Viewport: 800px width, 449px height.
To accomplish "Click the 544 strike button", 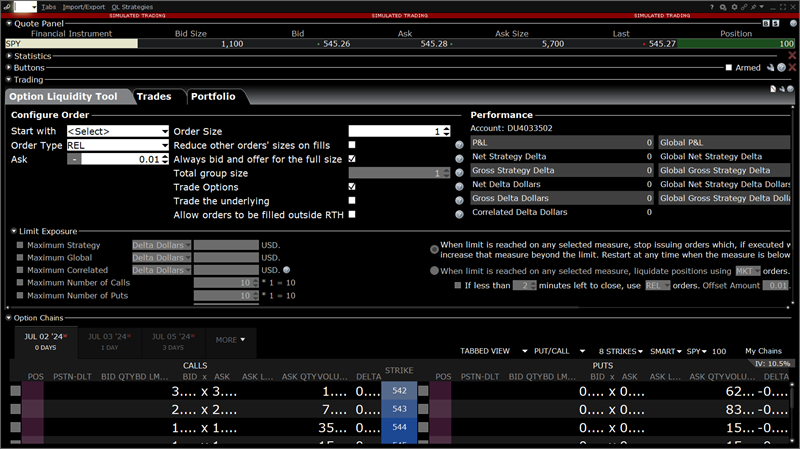I will [399, 427].
